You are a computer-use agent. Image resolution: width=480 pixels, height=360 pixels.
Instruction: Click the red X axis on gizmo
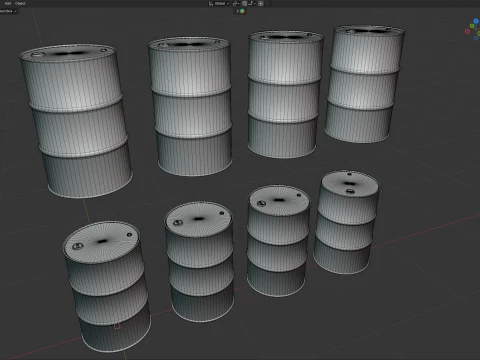(467, 31)
